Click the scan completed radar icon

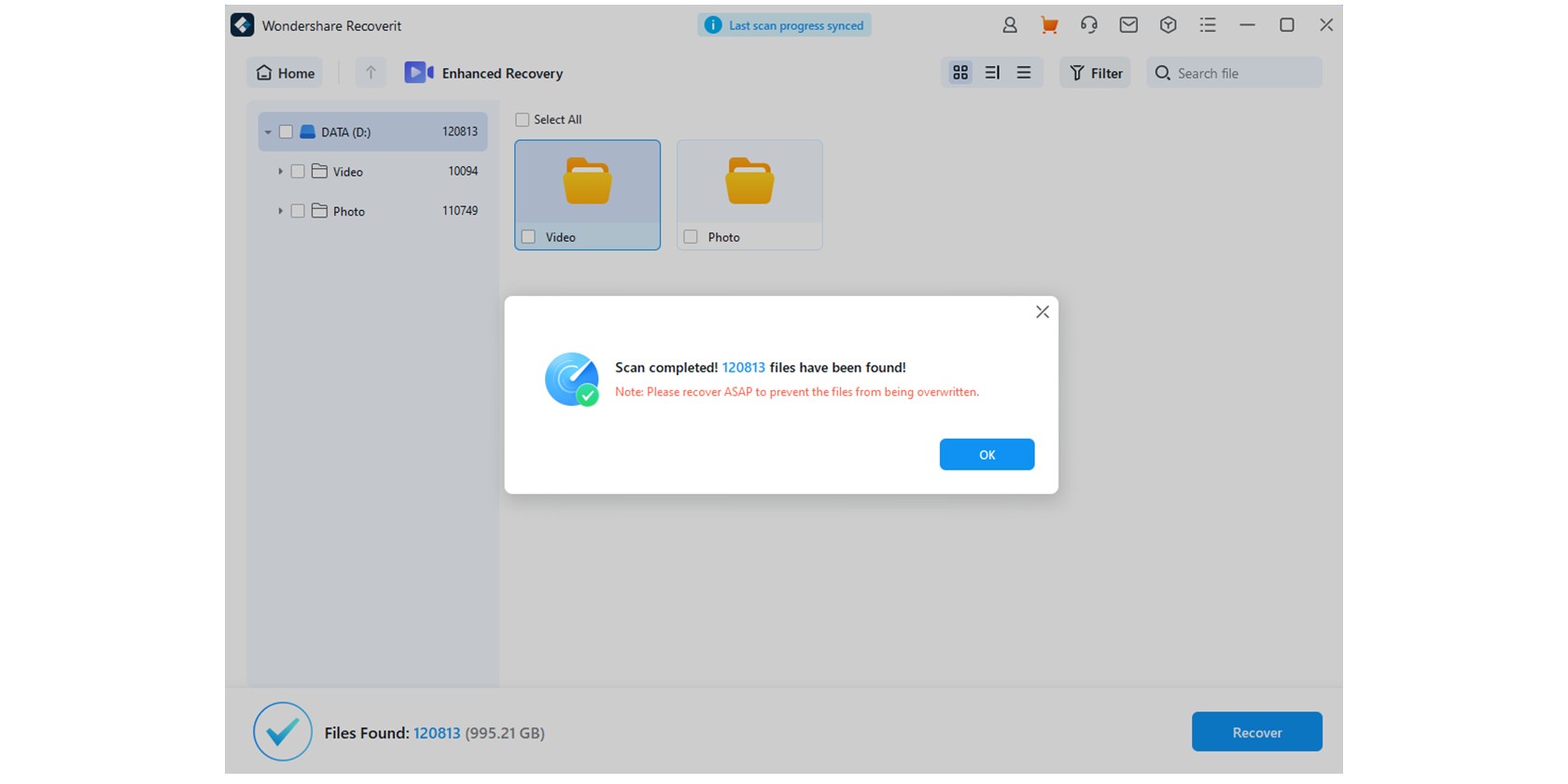tap(571, 379)
